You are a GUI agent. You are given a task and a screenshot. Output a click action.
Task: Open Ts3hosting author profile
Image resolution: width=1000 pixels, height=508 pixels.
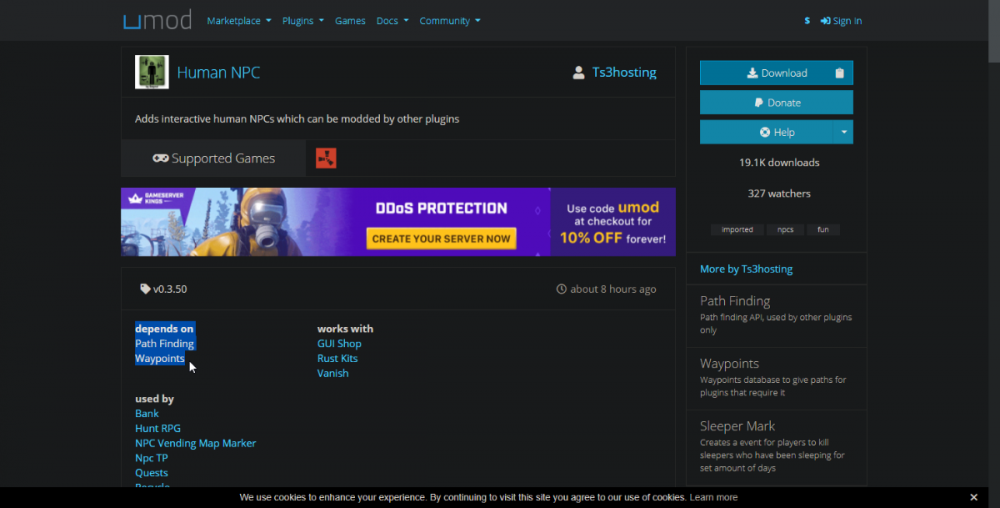(x=624, y=73)
